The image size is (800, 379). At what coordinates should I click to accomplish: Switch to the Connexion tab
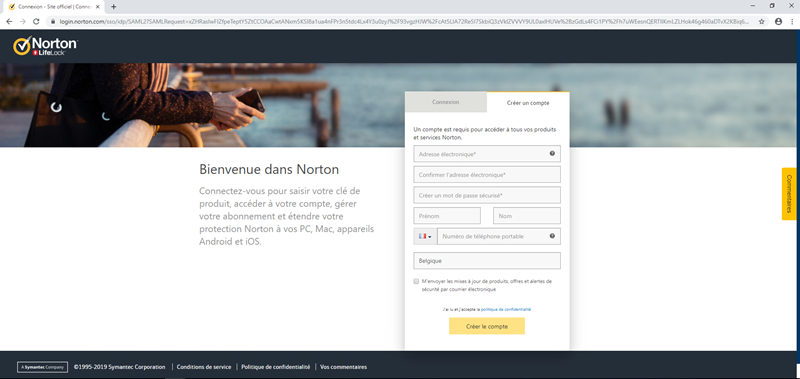[x=445, y=102]
